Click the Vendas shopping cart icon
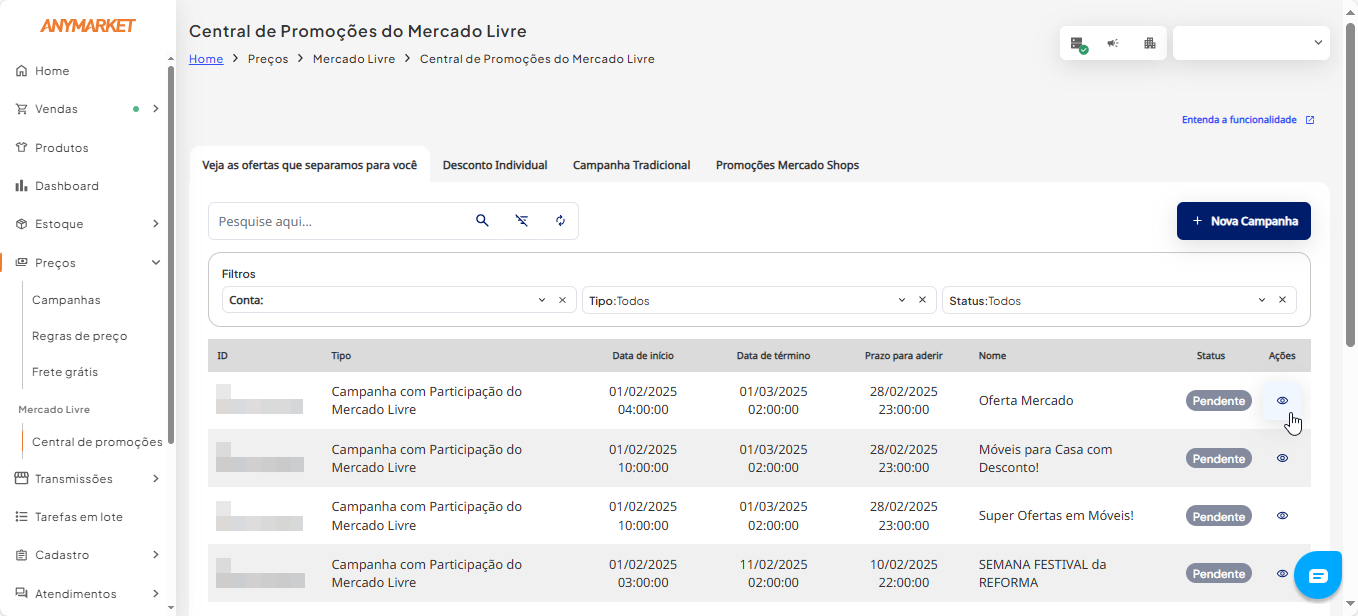Image resolution: width=1358 pixels, height=616 pixels. (21, 109)
